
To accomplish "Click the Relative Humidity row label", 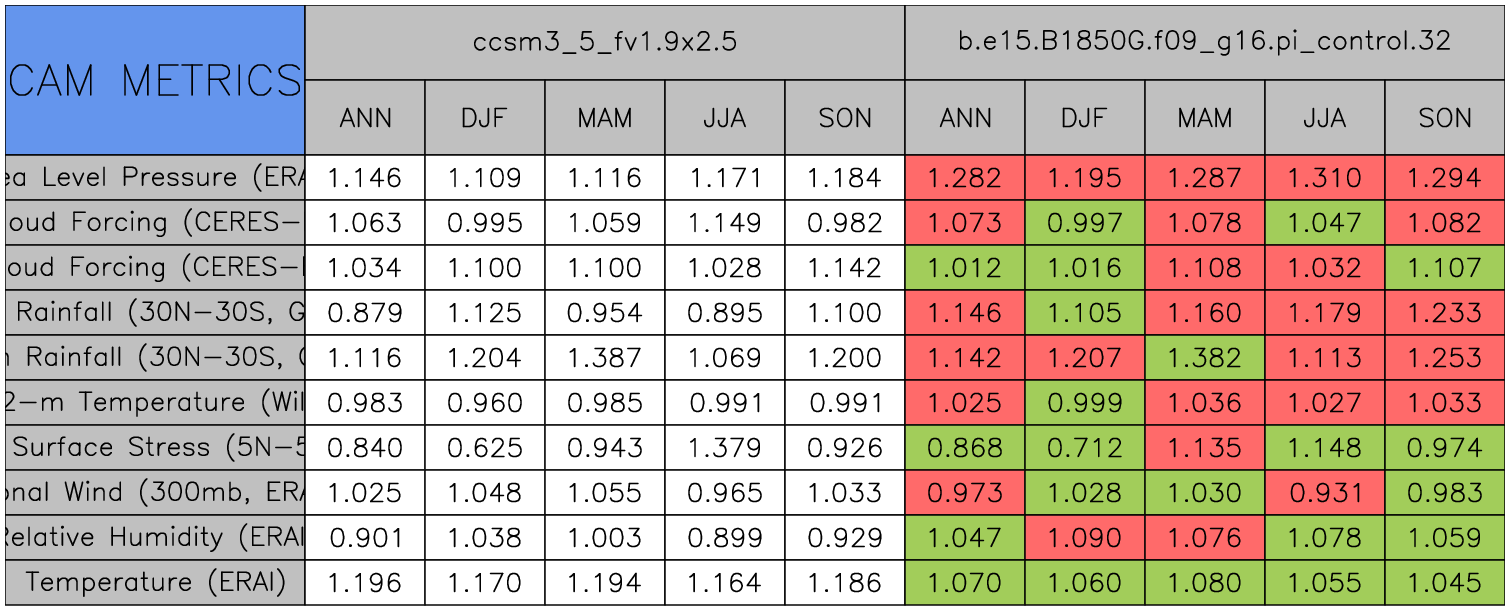I will click(155, 537).
